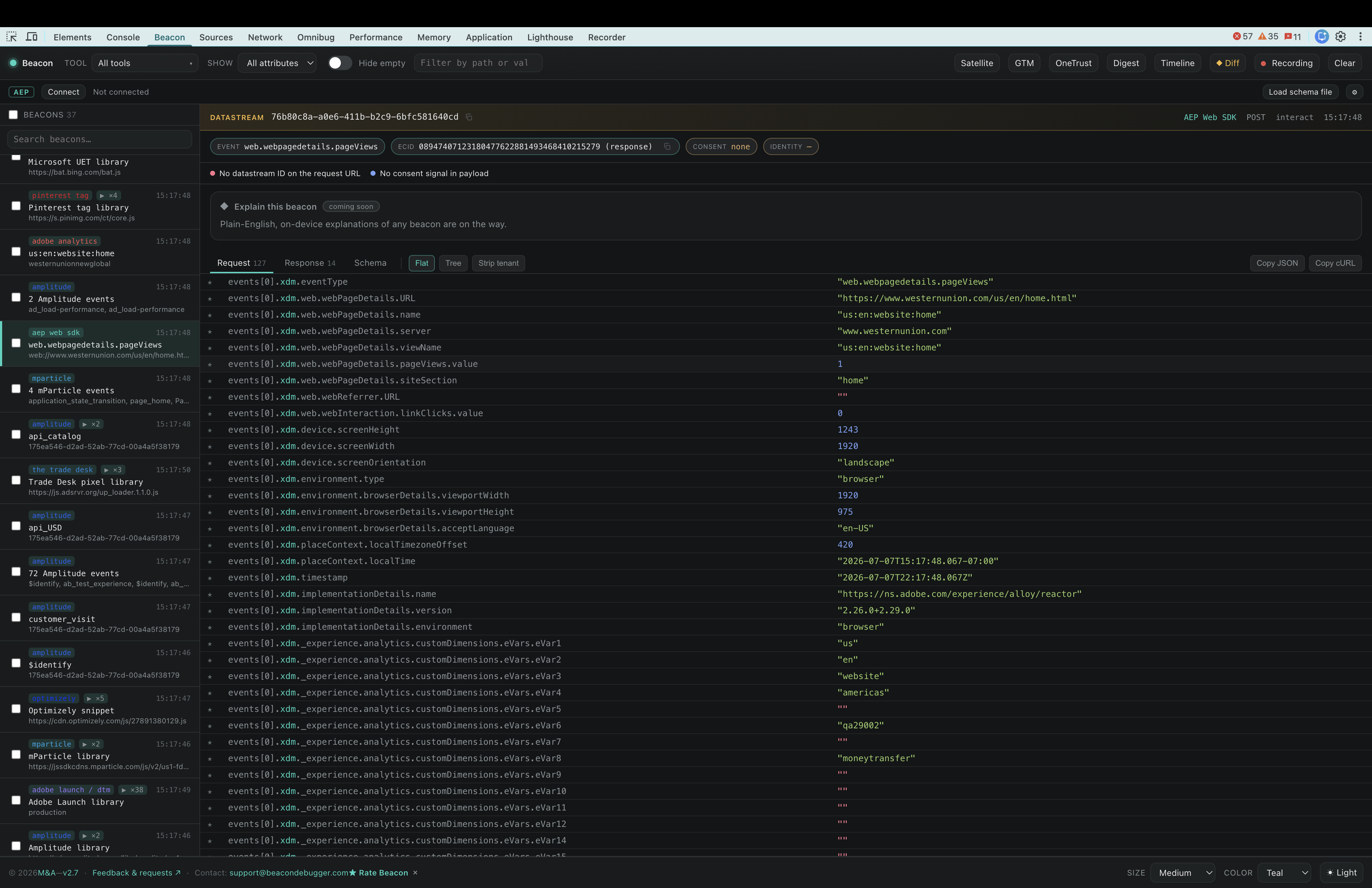Expand the optimizely ×5 group
The image size is (1372, 888).
[x=96, y=698]
